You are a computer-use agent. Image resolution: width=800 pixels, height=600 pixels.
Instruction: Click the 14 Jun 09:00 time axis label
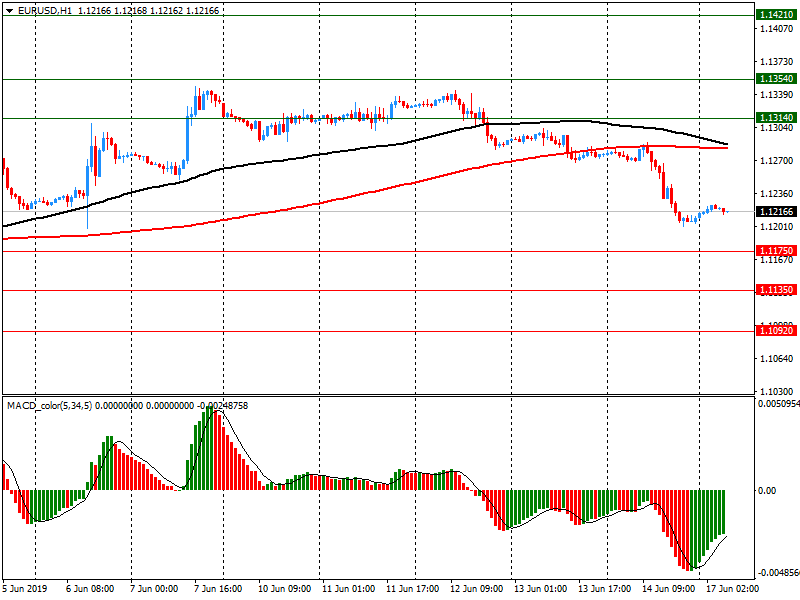[x=668, y=589]
